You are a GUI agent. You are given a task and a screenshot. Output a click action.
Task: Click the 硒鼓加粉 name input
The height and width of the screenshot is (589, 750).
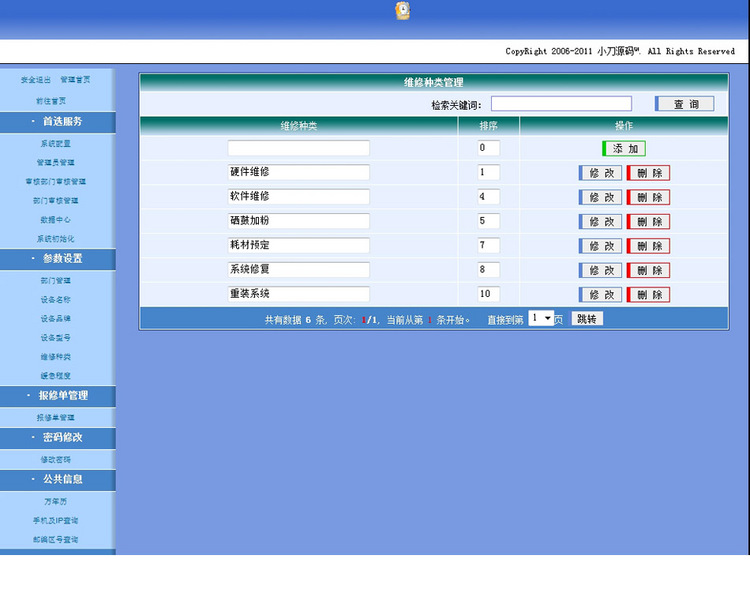[x=298, y=221]
